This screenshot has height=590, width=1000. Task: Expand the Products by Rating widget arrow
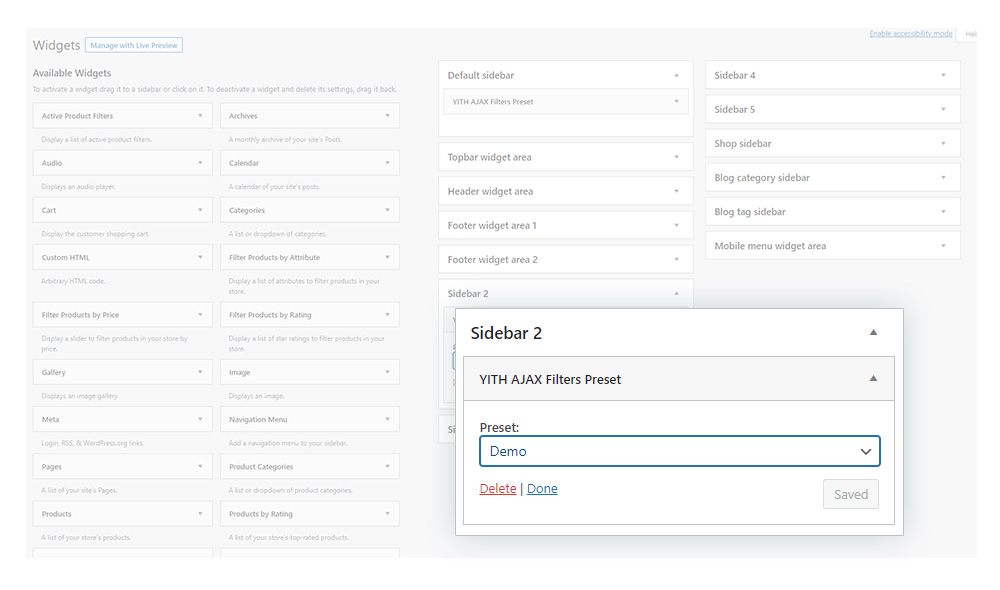(x=387, y=513)
